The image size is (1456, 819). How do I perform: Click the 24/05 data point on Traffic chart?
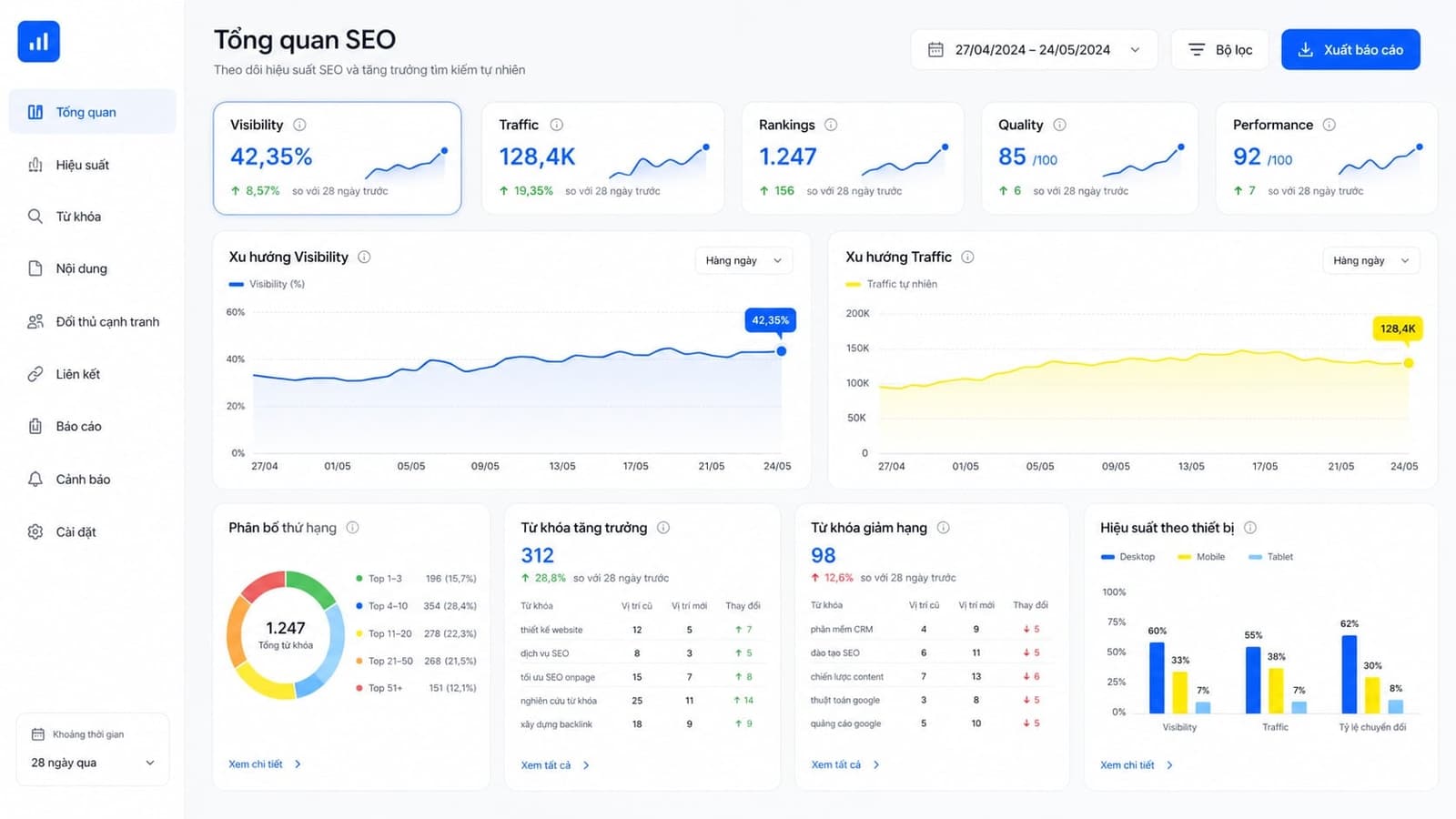[x=1409, y=363]
